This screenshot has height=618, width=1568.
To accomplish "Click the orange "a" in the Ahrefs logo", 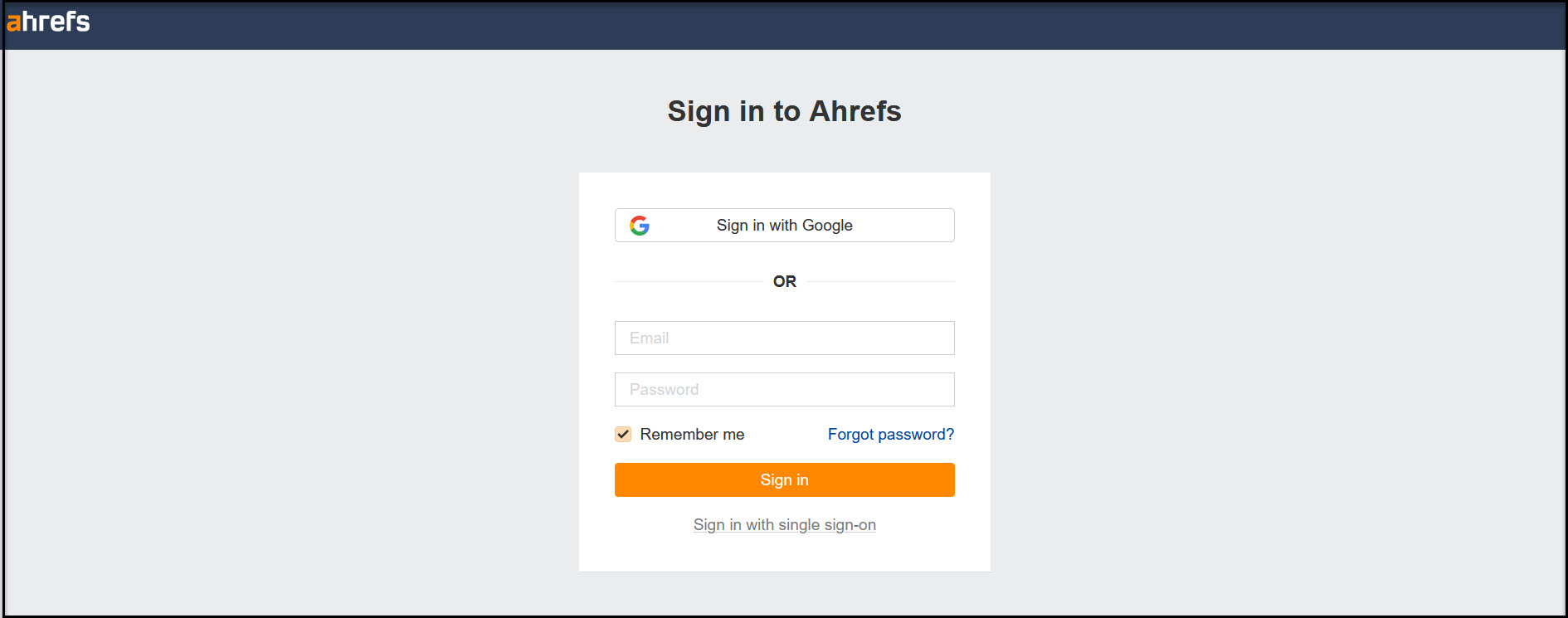I will [13, 22].
